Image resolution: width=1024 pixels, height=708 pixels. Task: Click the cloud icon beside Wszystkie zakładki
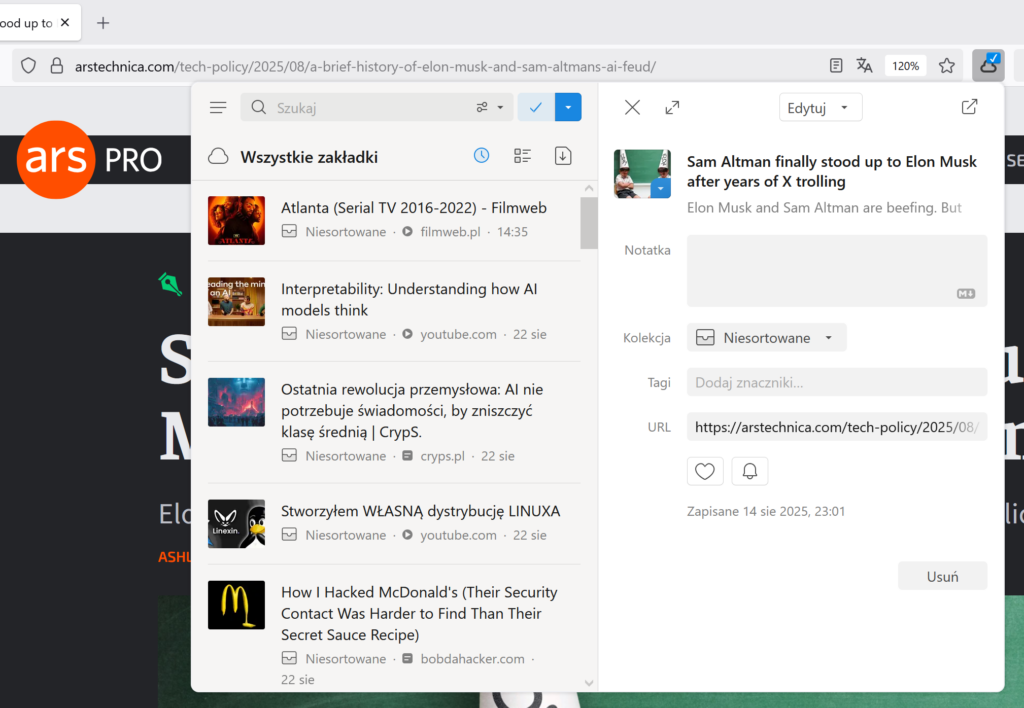click(x=218, y=157)
